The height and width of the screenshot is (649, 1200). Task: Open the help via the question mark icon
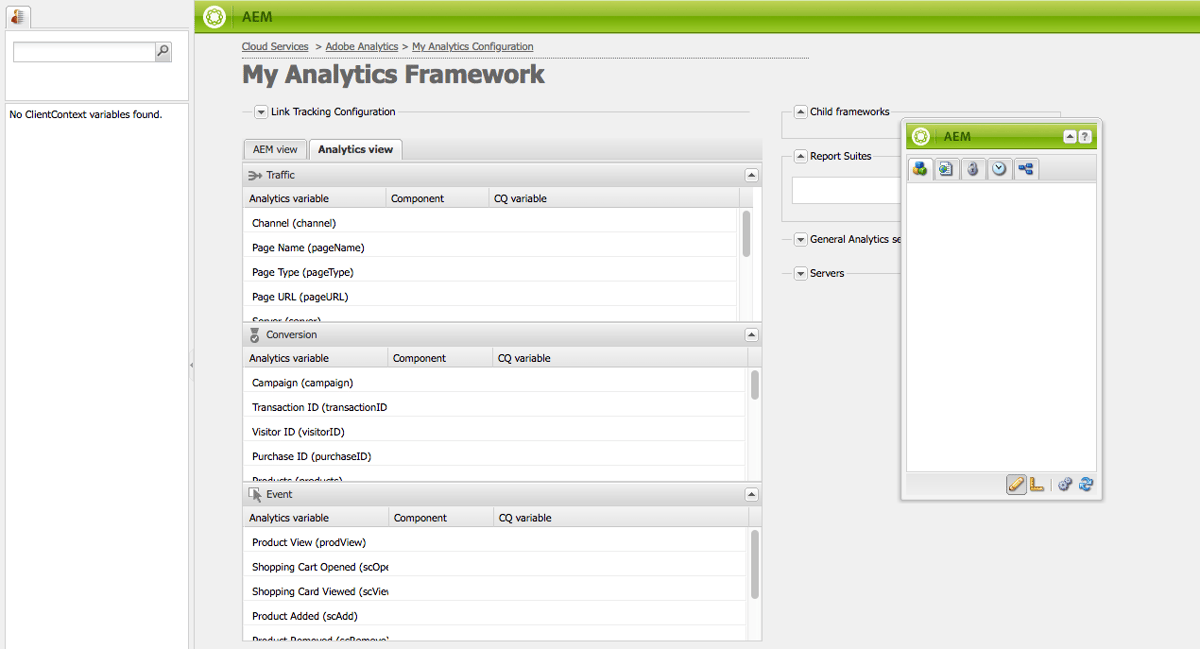pyautogui.click(x=1086, y=136)
